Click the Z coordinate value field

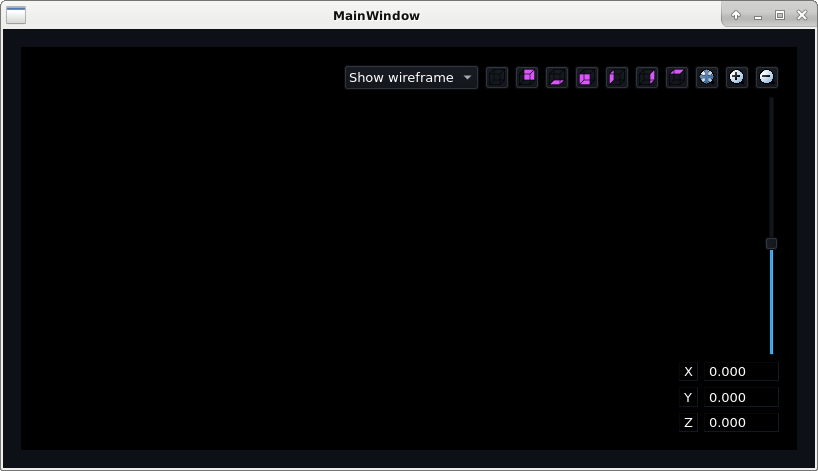(741, 422)
